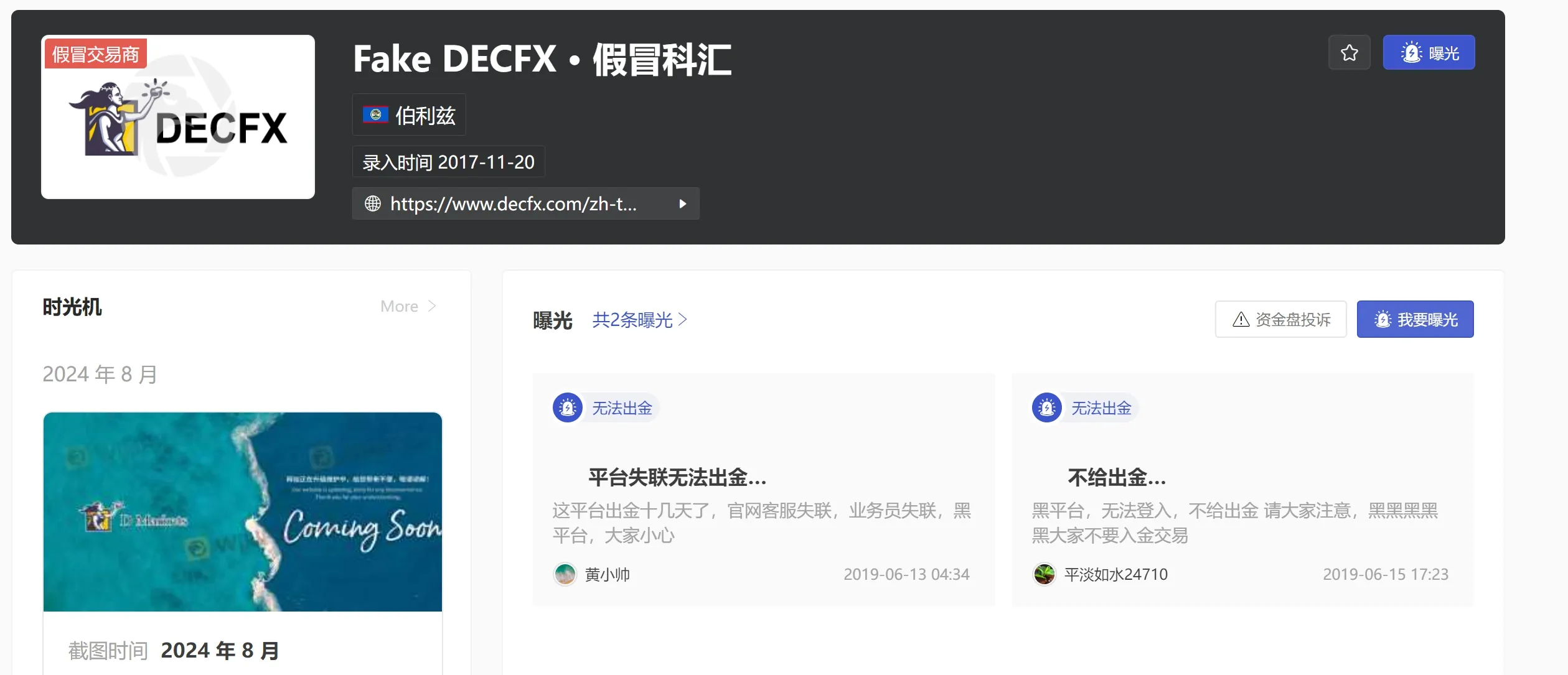Click the Fake DECFX • 假冒科汇 title

click(542, 60)
